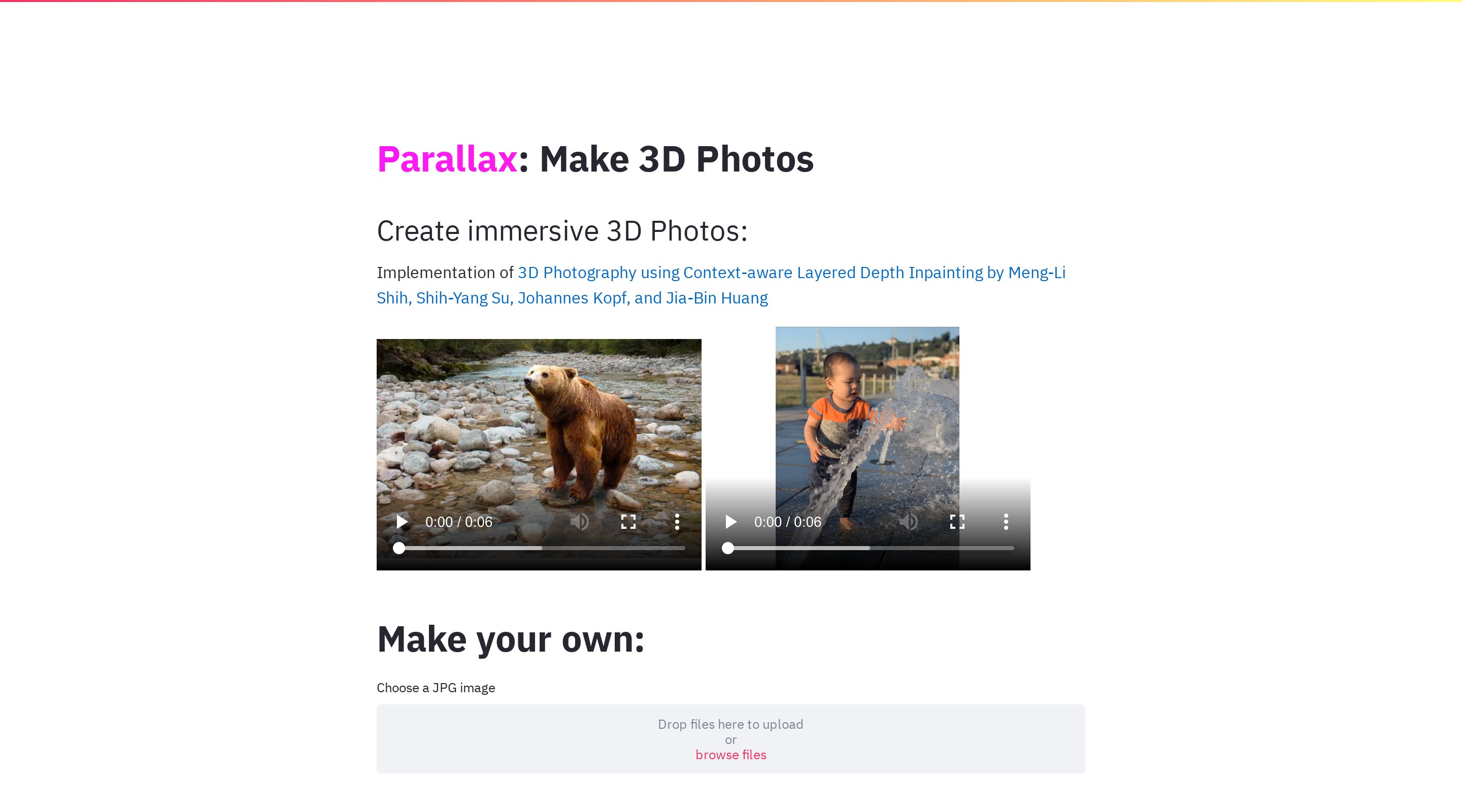
Task: Click the bear video's seek bar handle
Action: click(399, 548)
